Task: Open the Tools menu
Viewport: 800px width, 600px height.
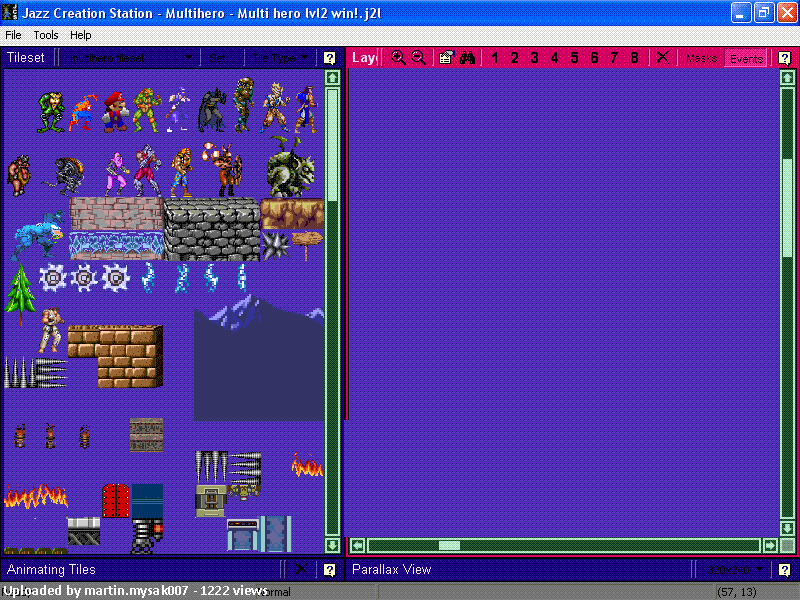Action: pos(46,35)
